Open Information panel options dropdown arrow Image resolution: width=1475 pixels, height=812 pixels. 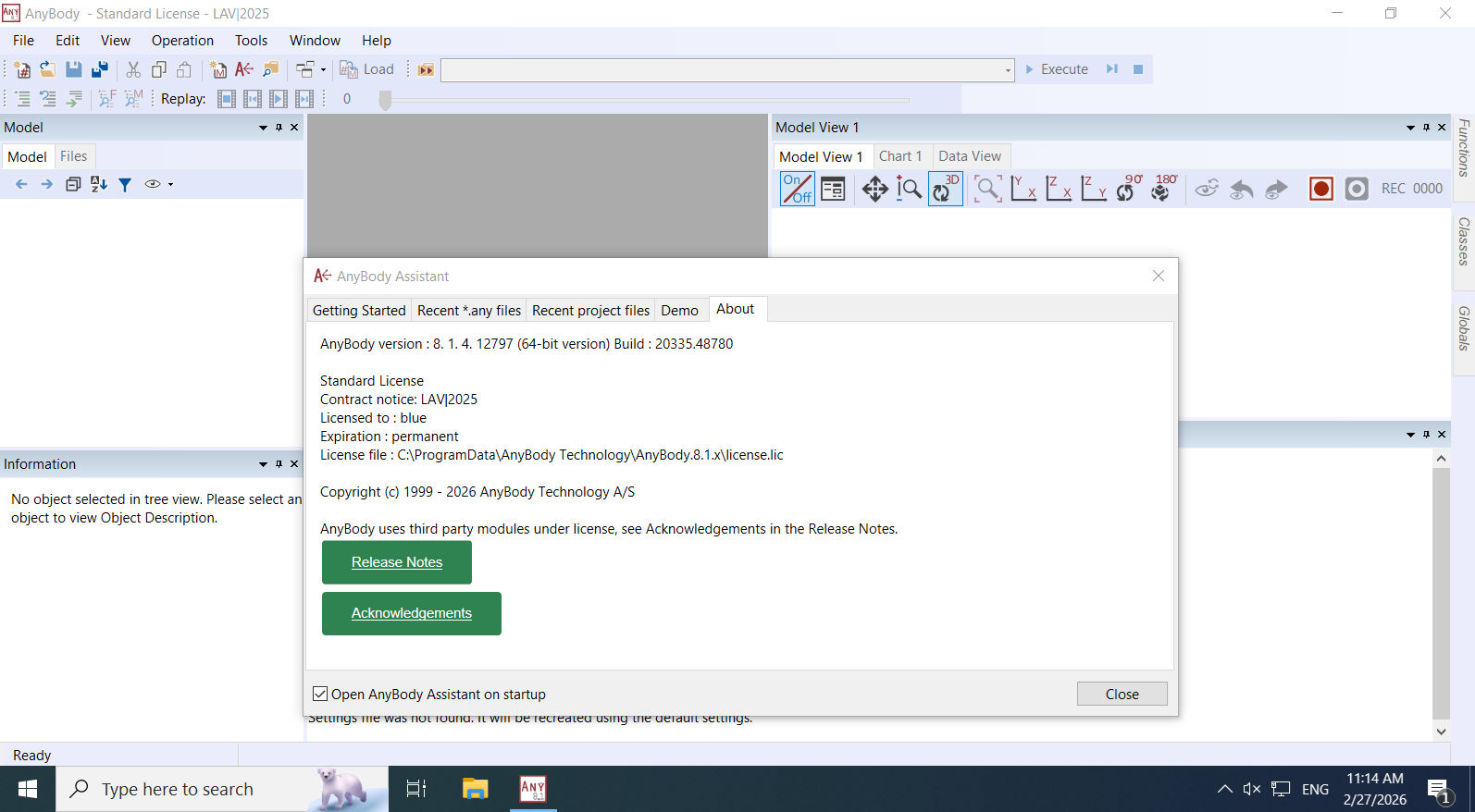pos(263,464)
